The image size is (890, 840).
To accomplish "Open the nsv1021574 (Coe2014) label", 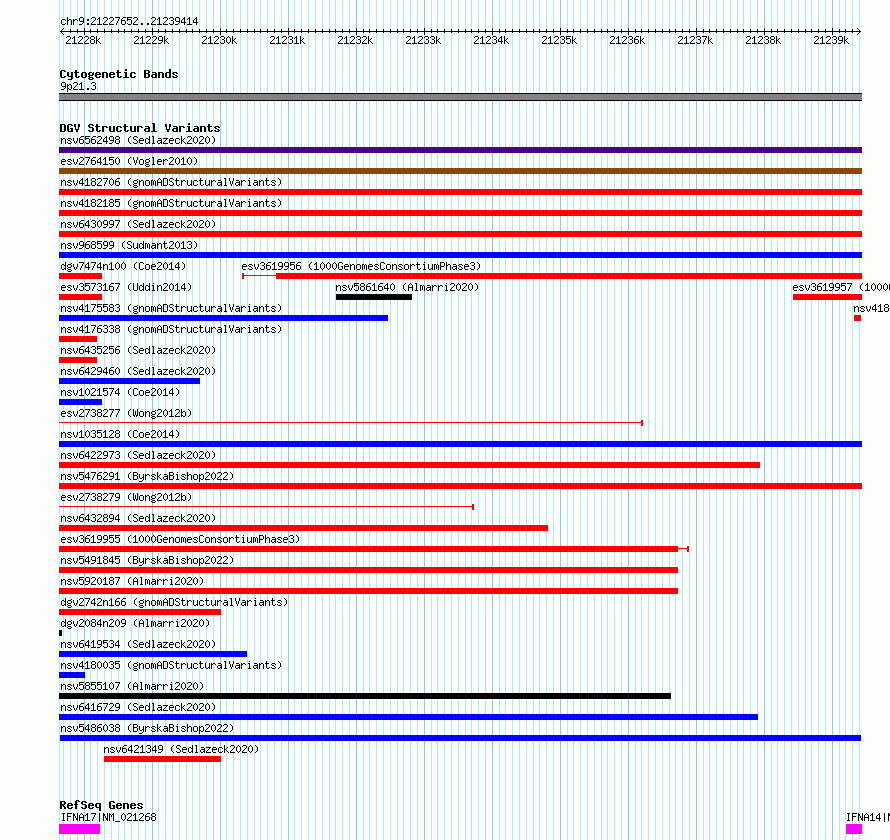I will (120, 392).
